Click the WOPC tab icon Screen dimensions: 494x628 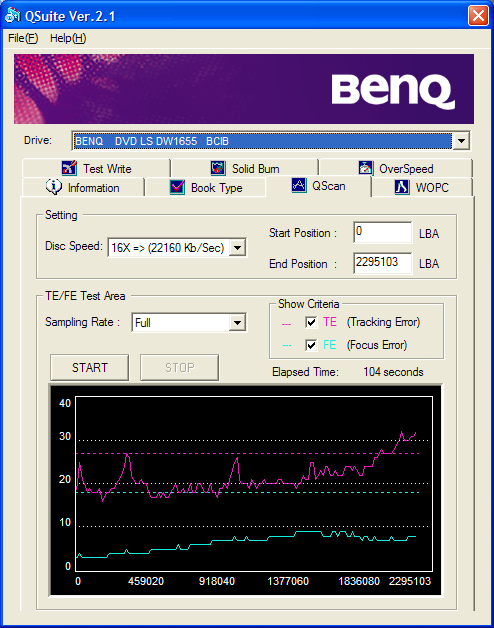(402, 187)
